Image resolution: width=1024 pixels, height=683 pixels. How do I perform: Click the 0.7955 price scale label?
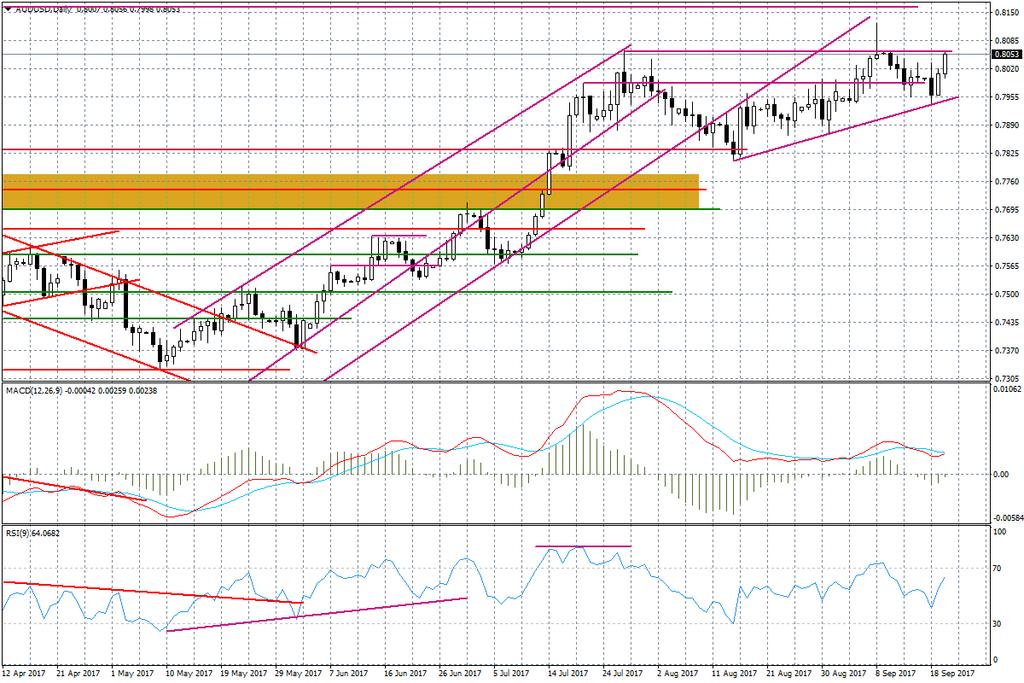[1008, 97]
